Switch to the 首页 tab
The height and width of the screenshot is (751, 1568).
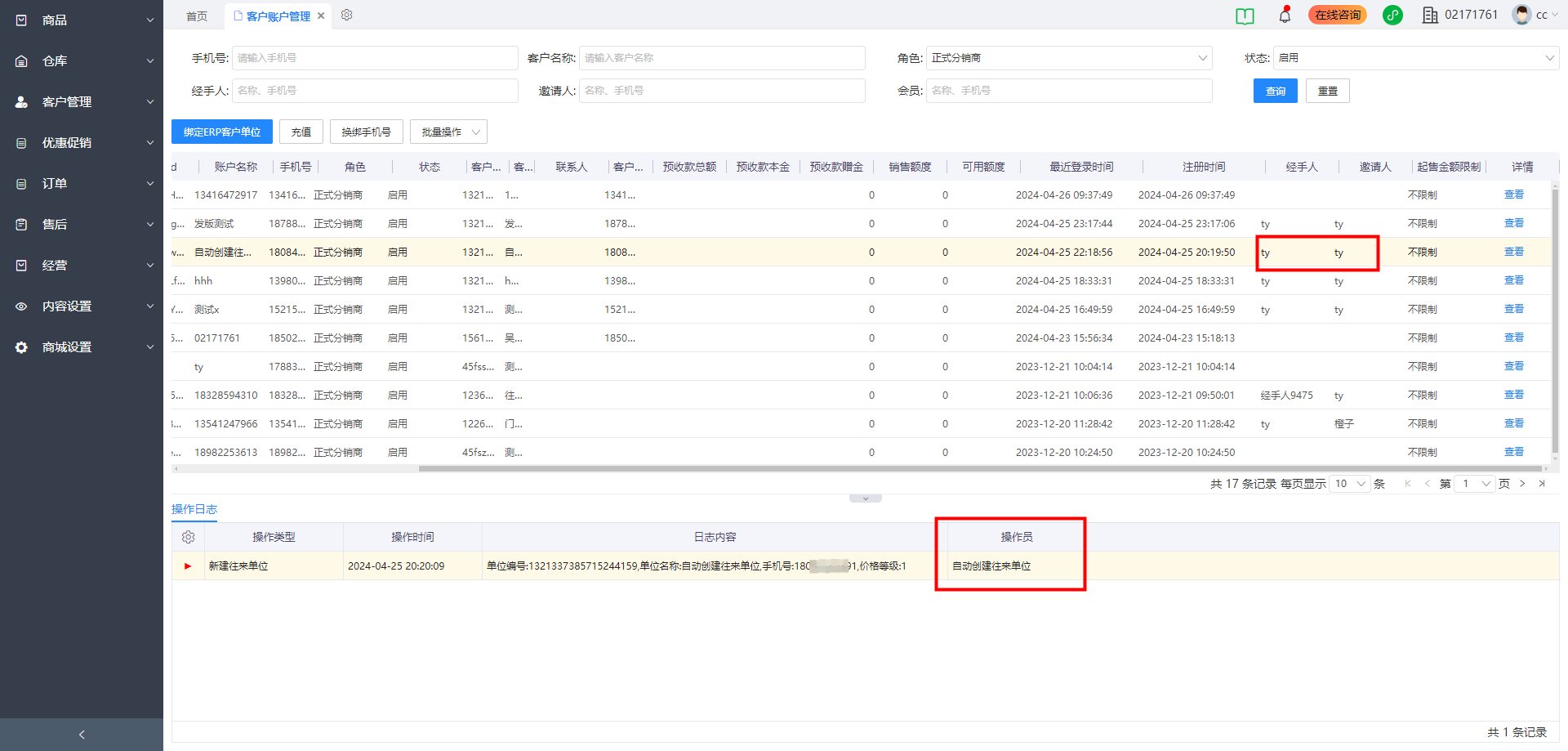coord(197,16)
